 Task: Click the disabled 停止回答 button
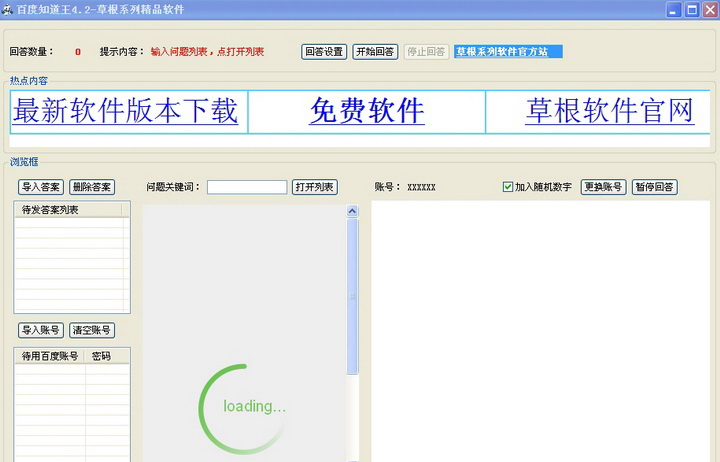pyautogui.click(x=426, y=52)
